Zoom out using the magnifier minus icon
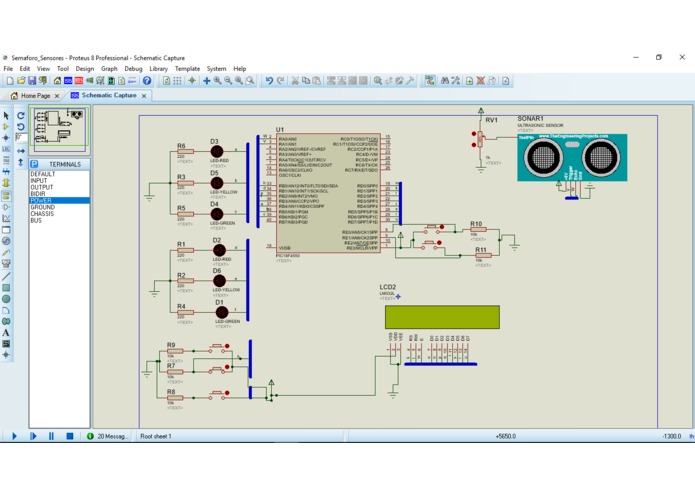This screenshot has height=494, width=695. tap(228, 81)
